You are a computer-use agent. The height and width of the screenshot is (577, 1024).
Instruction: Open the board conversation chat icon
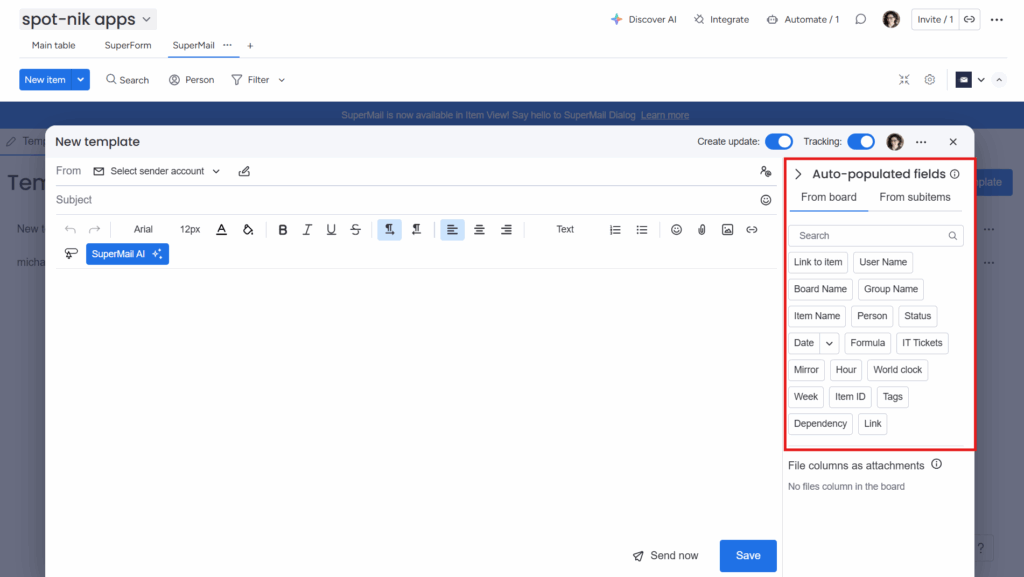[861, 20]
